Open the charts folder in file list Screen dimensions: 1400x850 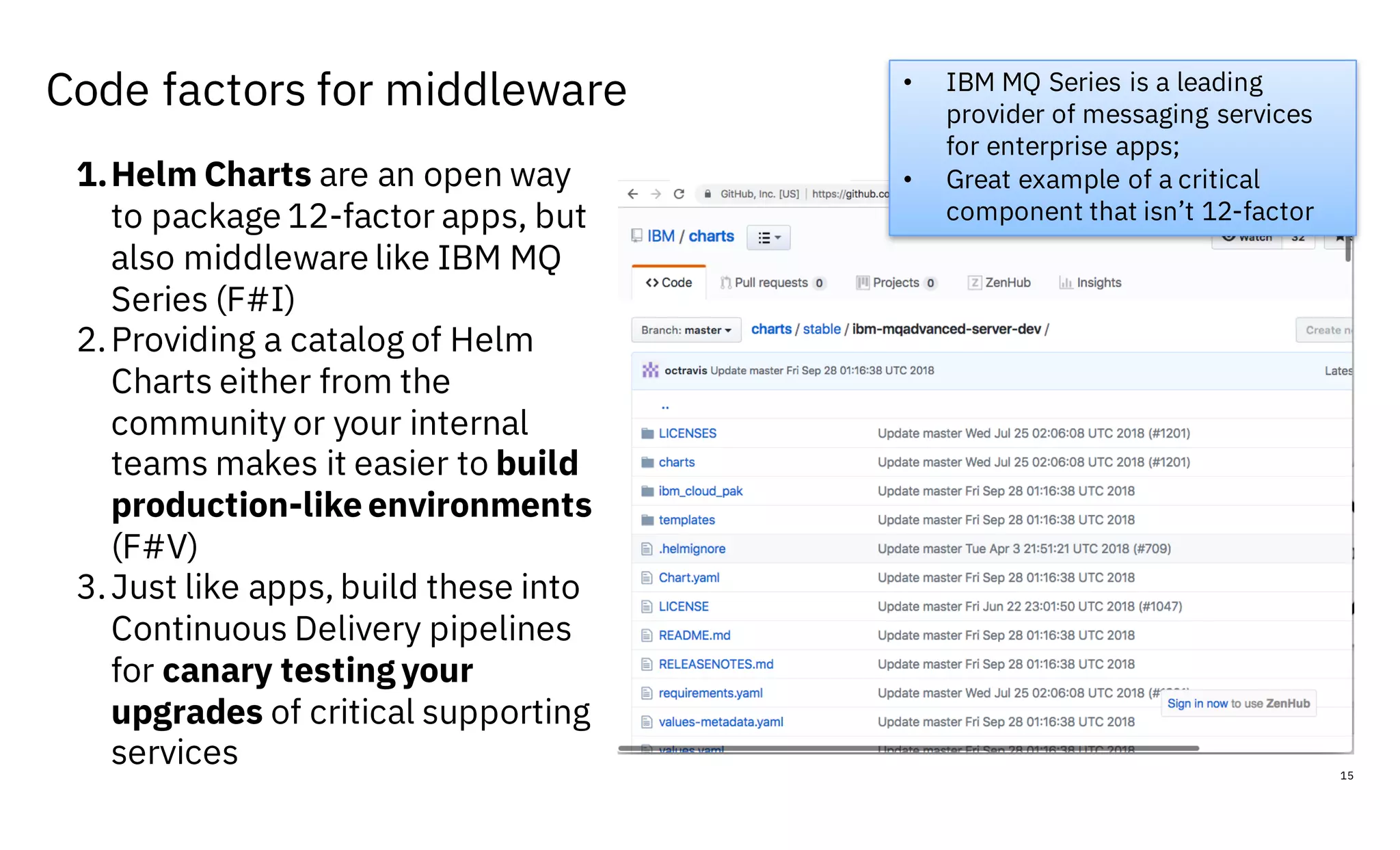pos(676,462)
